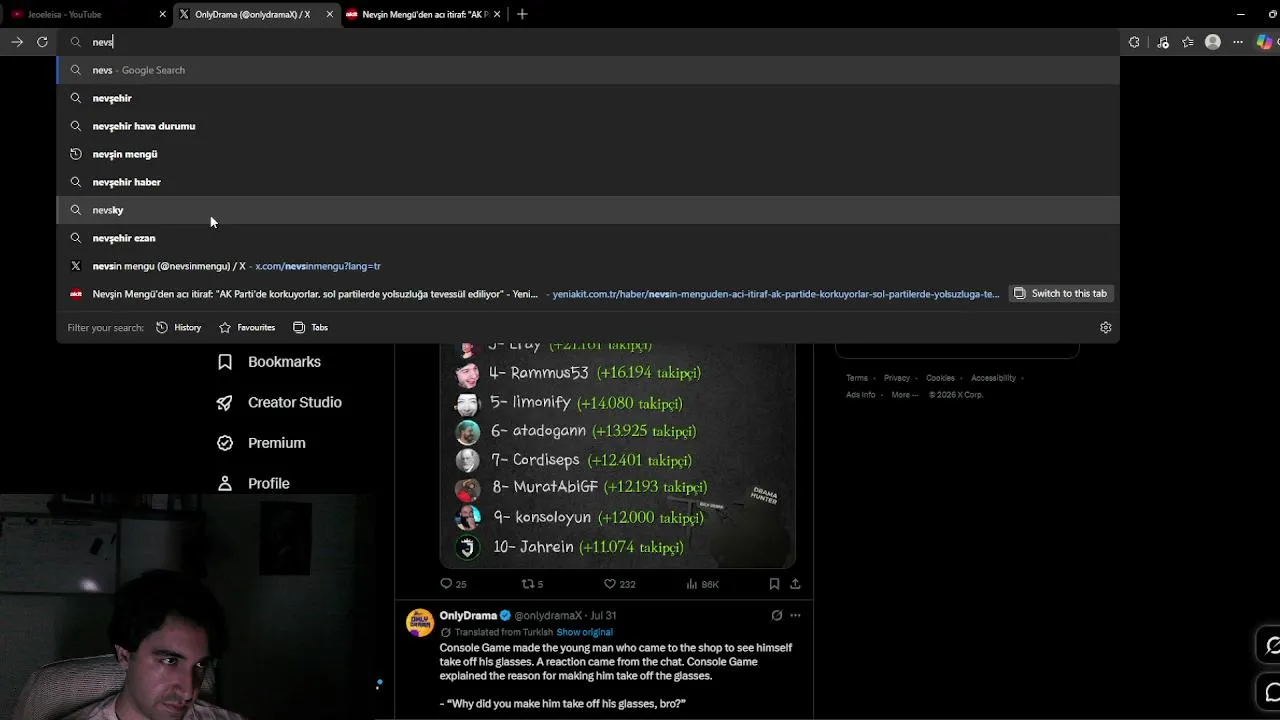
Task: Filter suggestions by Tabs
Action: click(311, 327)
